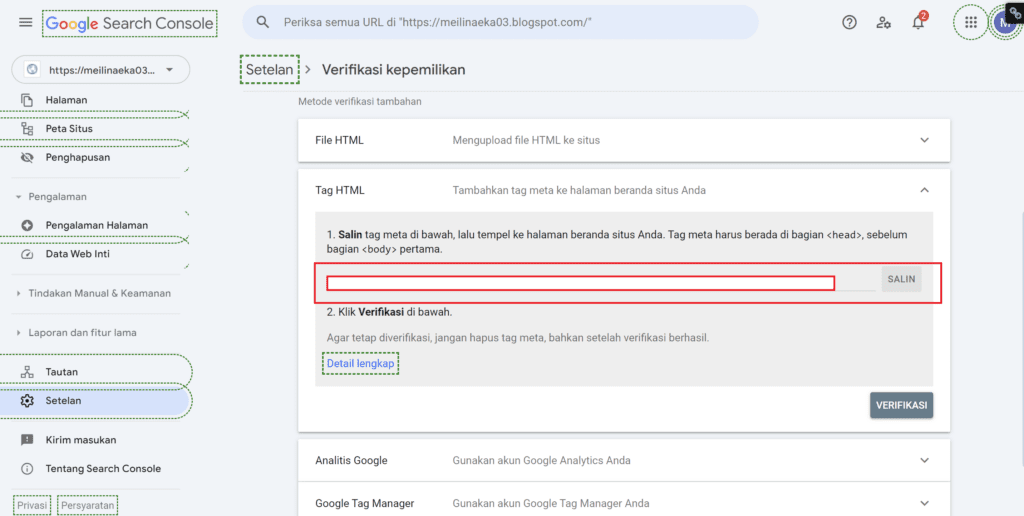Open the Persyaratan footer link
Screen dimensions: 1024x516
[88, 506]
